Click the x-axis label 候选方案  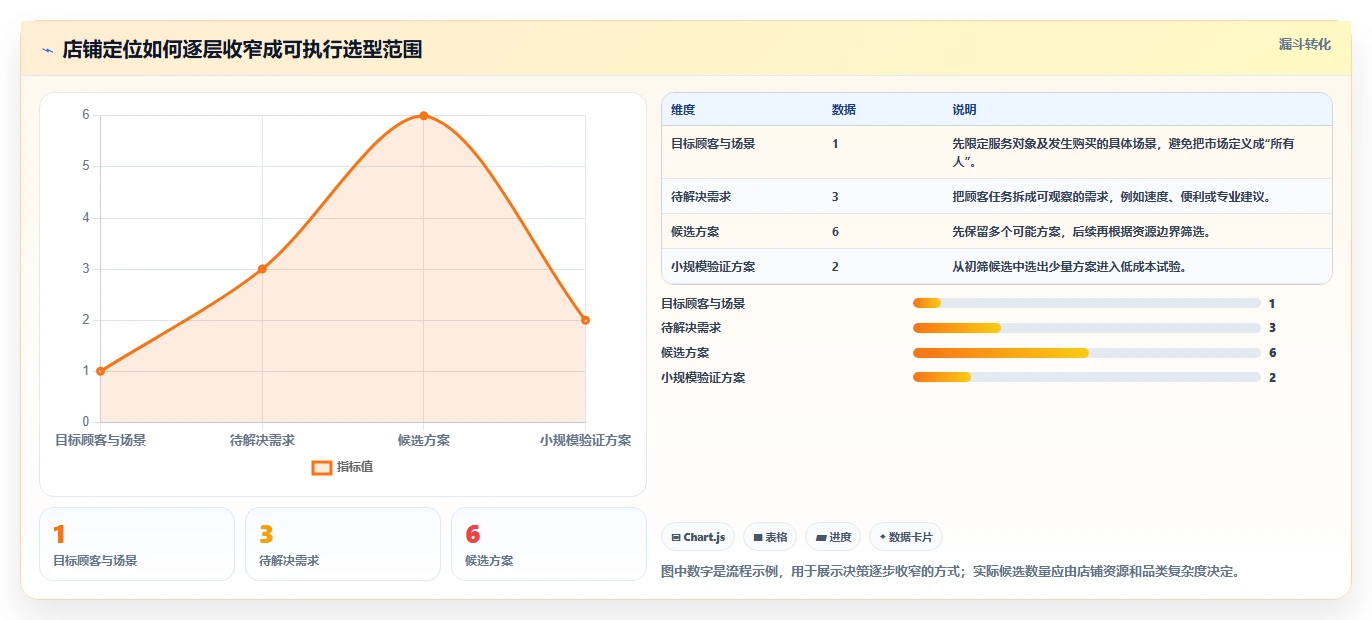click(x=424, y=440)
